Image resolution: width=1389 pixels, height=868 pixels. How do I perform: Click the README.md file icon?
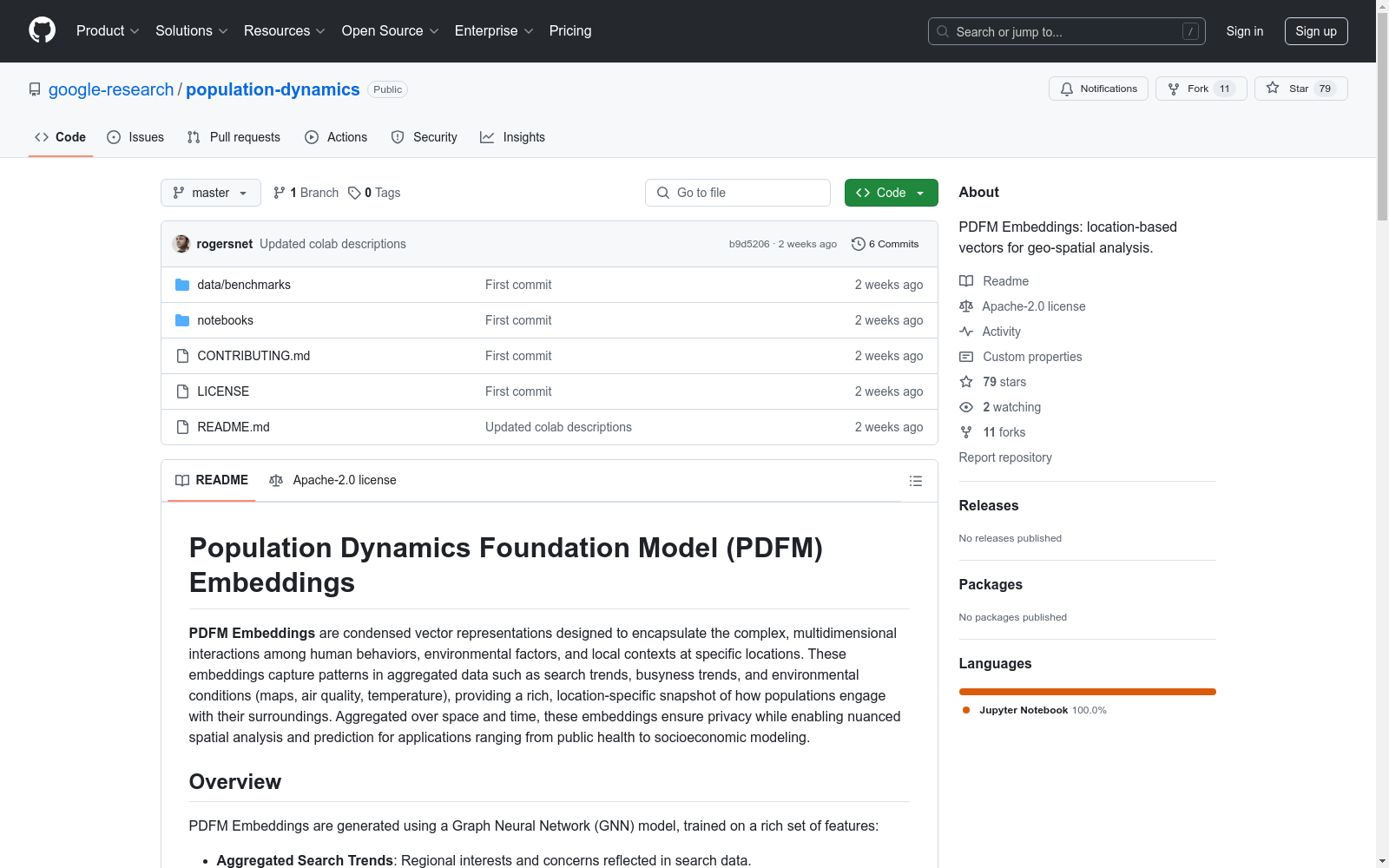coord(182,427)
